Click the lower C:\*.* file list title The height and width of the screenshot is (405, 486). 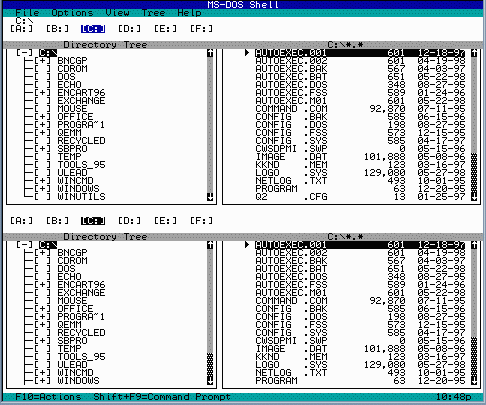click(345, 237)
